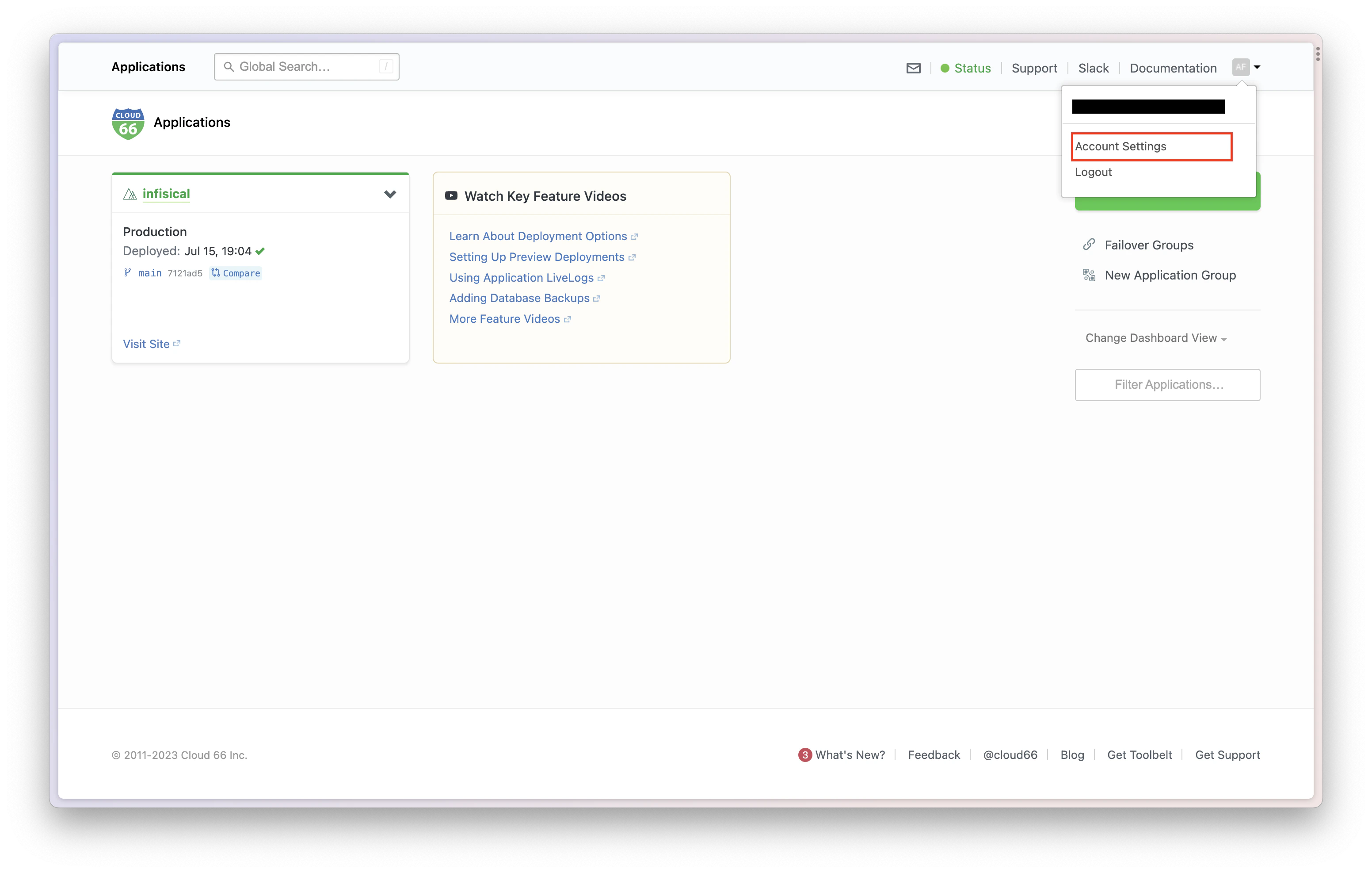Select Account Settings from user menu

tap(1151, 146)
